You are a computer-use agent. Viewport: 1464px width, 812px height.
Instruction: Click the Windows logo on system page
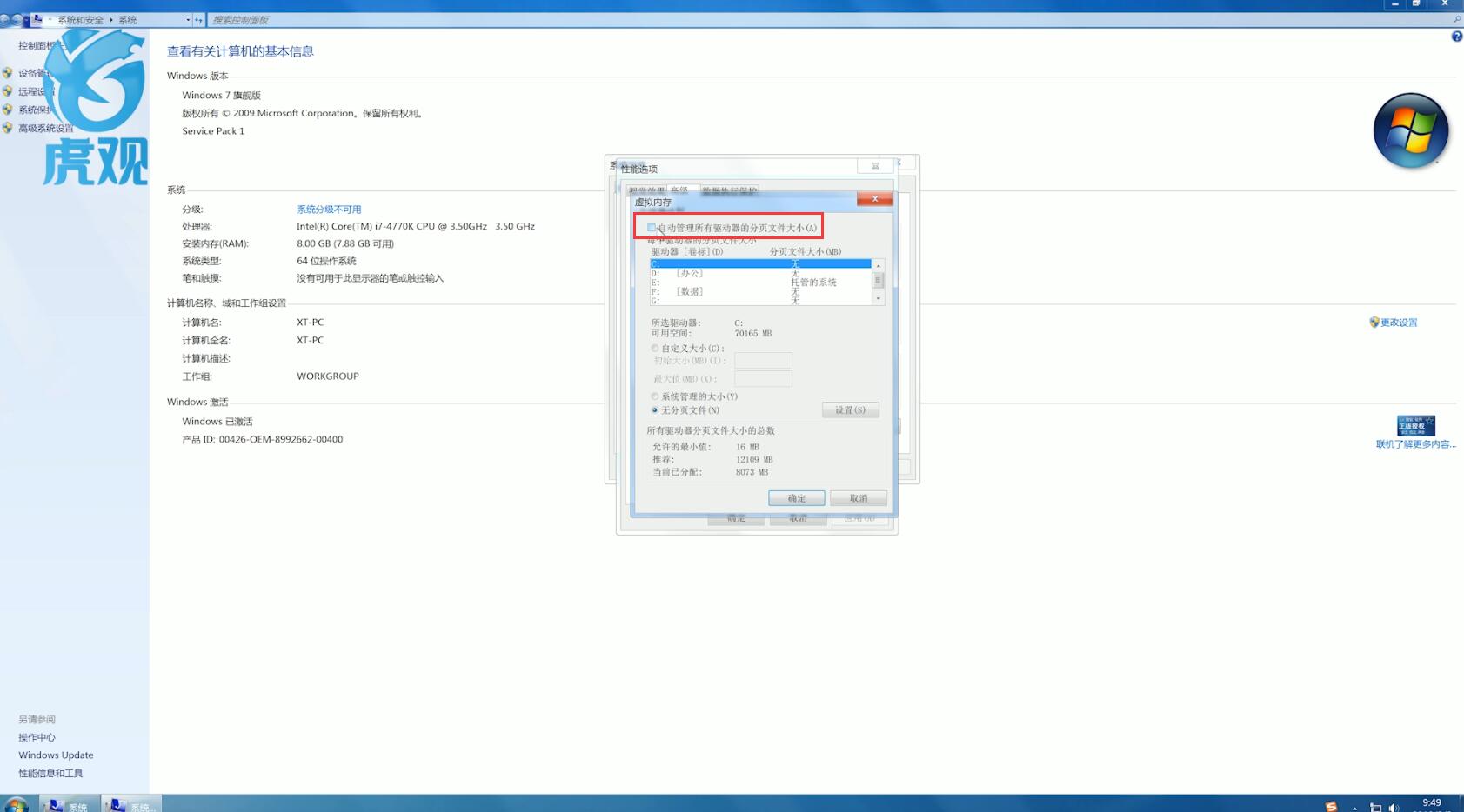pos(1411,130)
